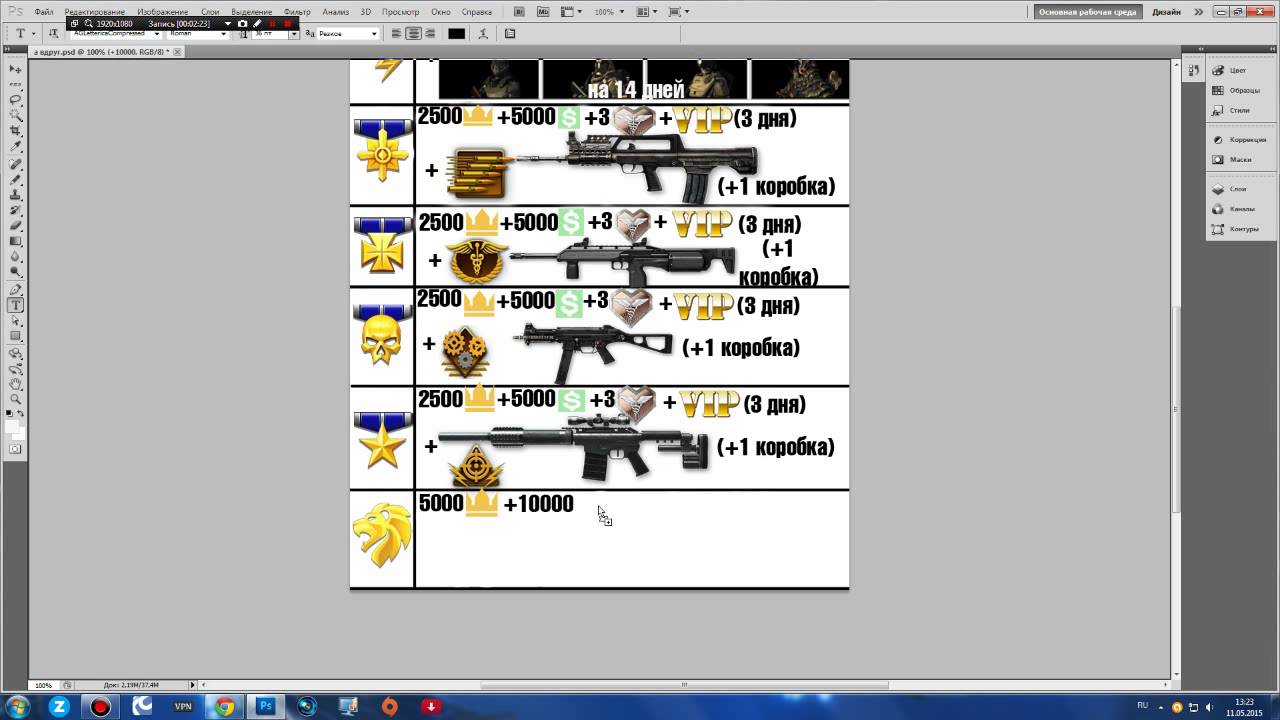Center the text alignment
The image size is (1280, 720).
pos(413,33)
